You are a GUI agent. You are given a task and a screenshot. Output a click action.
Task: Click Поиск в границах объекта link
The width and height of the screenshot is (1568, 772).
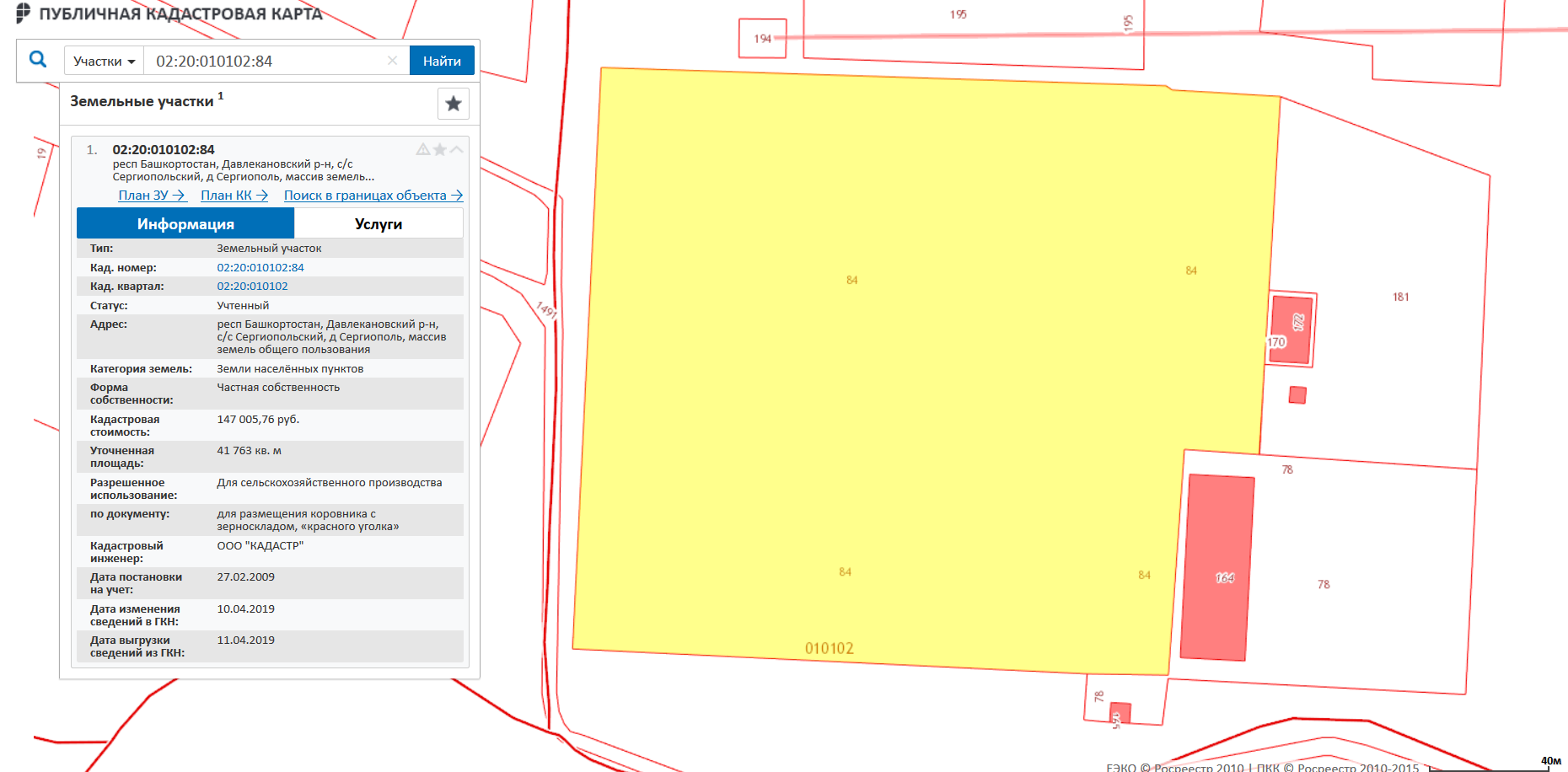[373, 196]
